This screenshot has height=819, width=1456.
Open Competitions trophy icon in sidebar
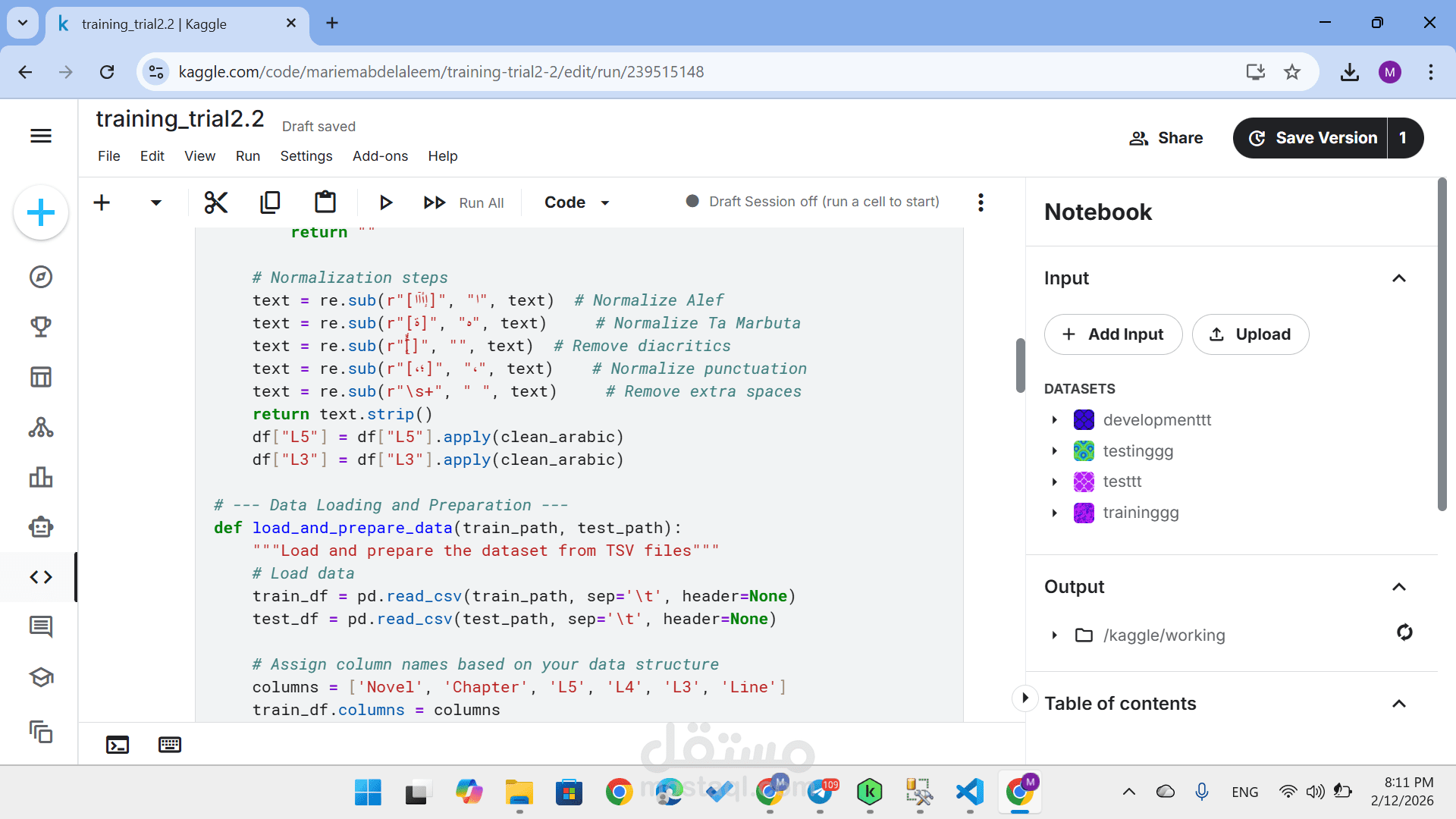pyautogui.click(x=41, y=327)
